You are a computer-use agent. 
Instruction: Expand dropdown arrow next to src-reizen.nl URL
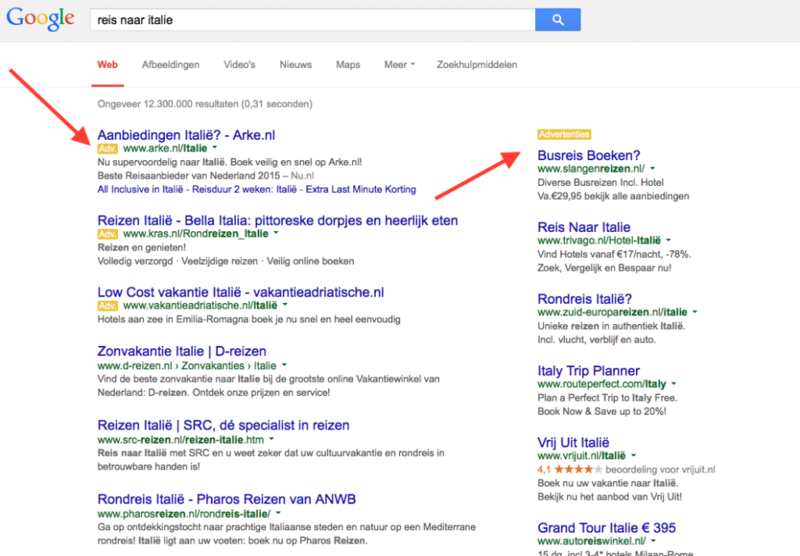pos(271,439)
